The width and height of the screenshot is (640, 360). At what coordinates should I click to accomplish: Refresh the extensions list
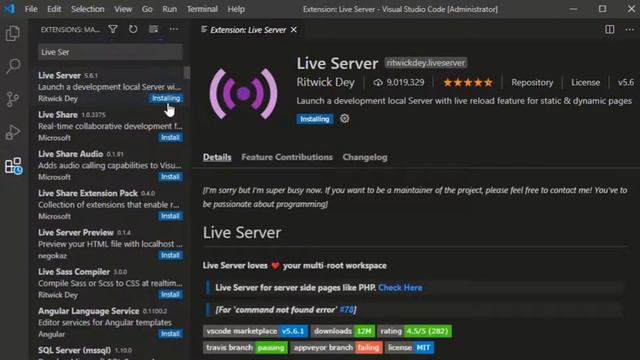point(133,29)
